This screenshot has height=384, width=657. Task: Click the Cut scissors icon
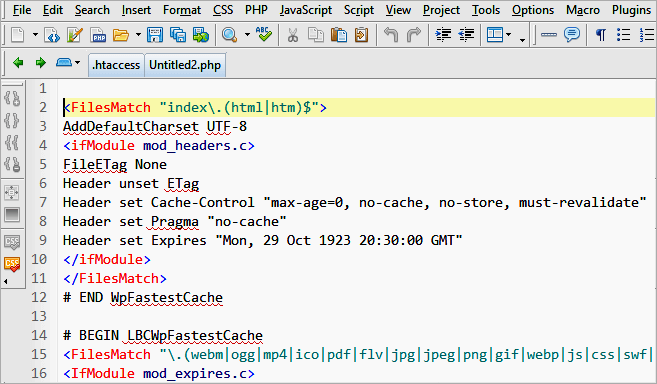click(x=292, y=35)
